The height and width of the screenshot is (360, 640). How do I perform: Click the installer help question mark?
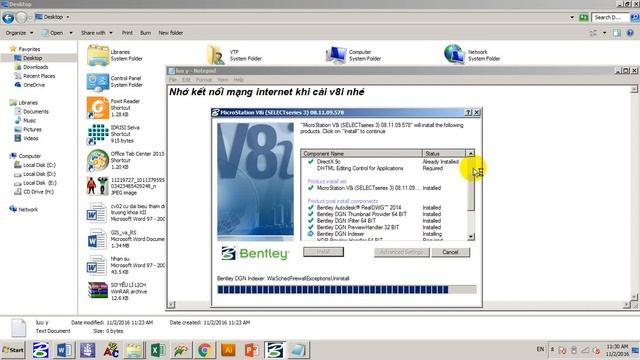tap(469, 112)
